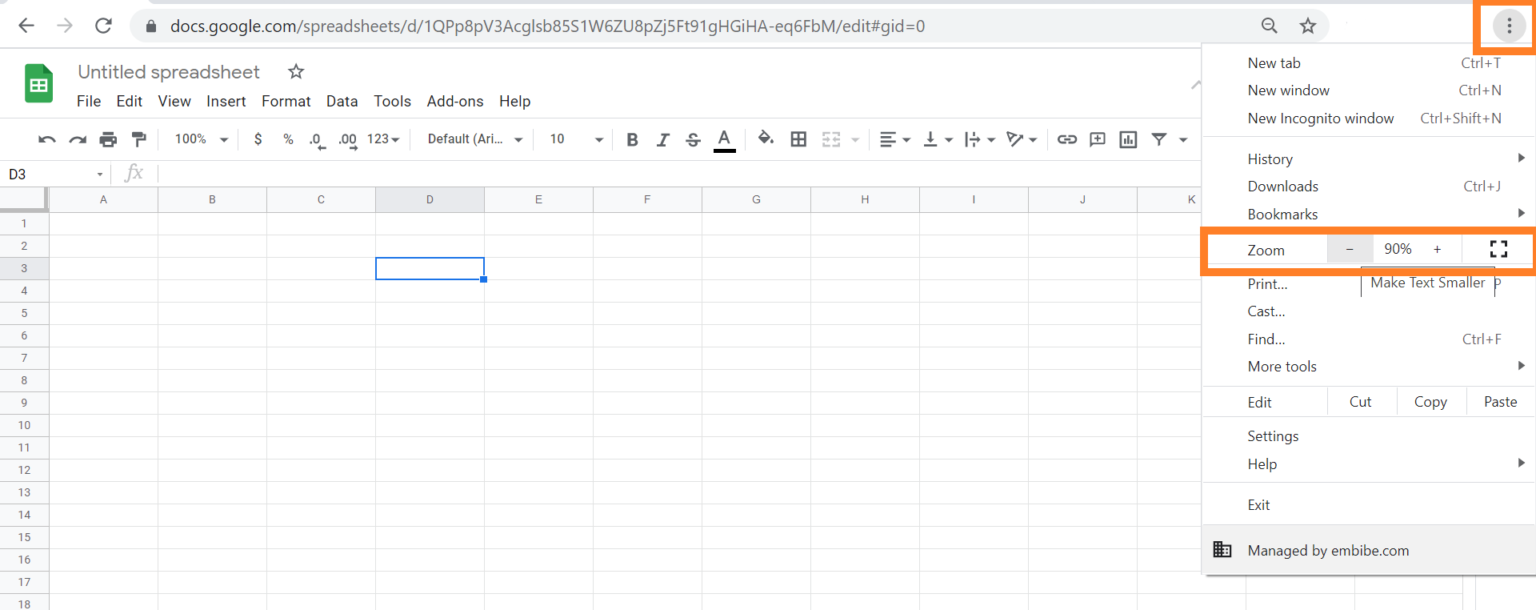Insert a chart
The image size is (1536, 610).
click(1127, 139)
